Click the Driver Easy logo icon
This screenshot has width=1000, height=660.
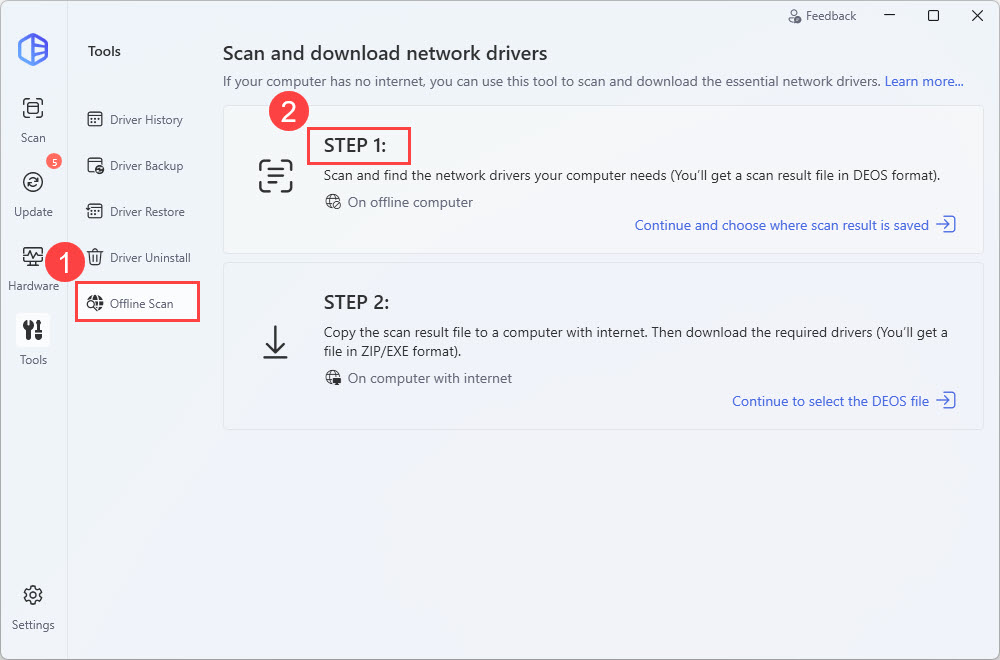coord(33,50)
